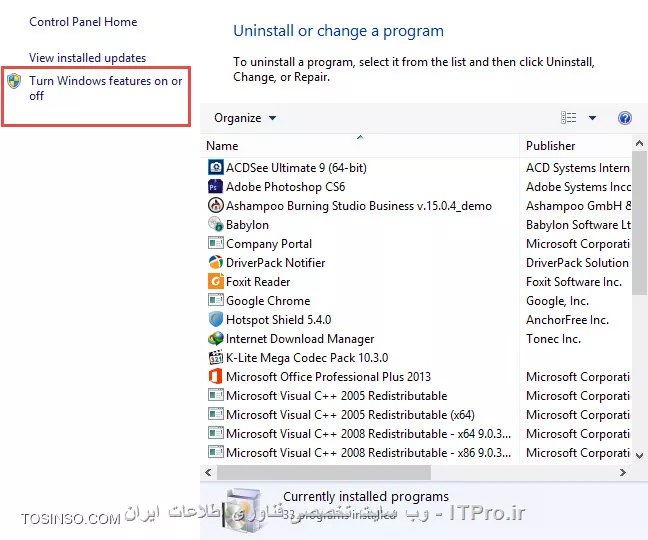The image size is (648, 540).
Task: Click the Currently installed programs details icon
Action: pos(244,511)
